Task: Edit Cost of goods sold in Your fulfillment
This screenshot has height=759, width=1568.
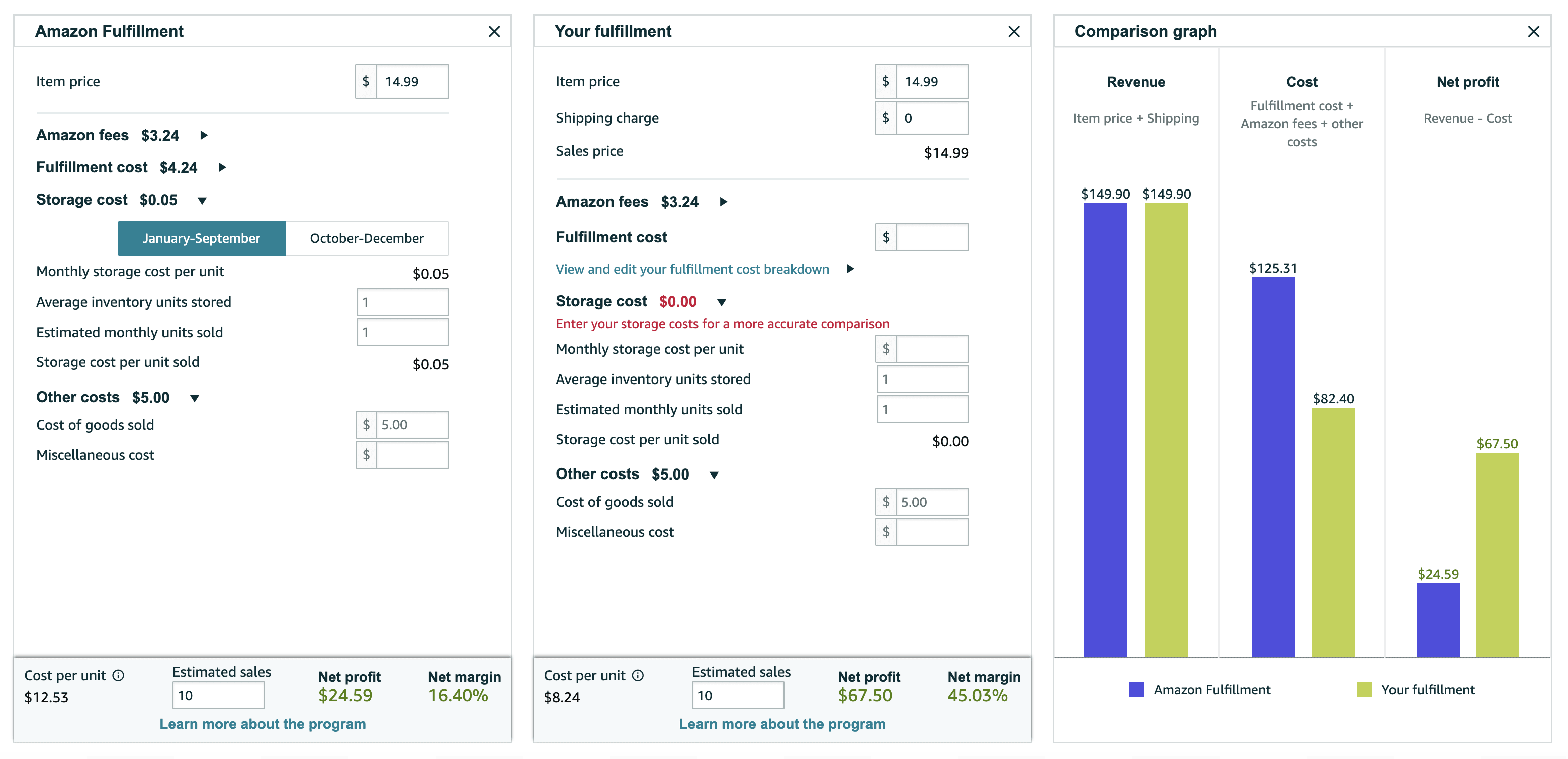Action: [x=932, y=502]
